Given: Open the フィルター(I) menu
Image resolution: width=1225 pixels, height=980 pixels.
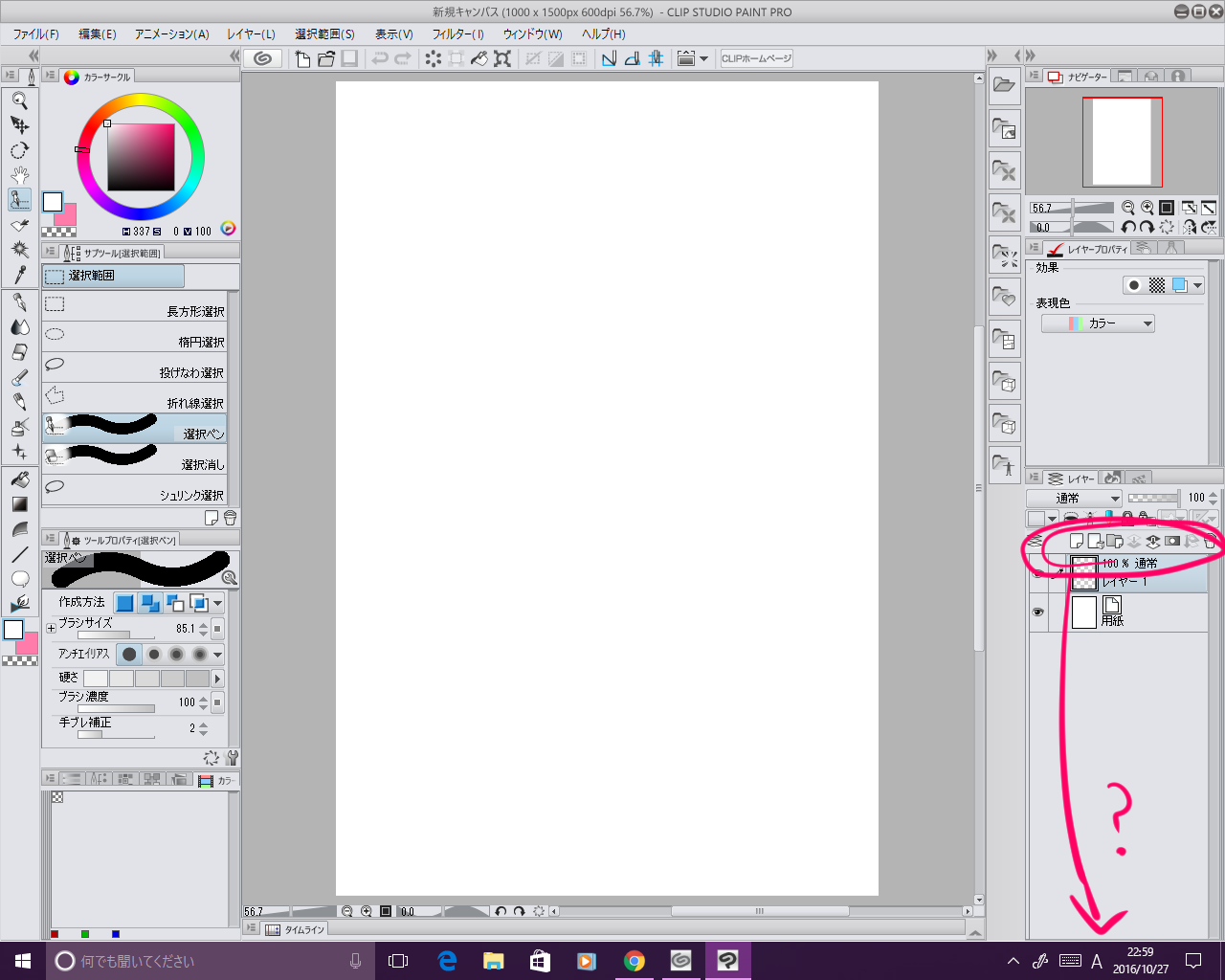Looking at the screenshot, I should click(x=457, y=33).
